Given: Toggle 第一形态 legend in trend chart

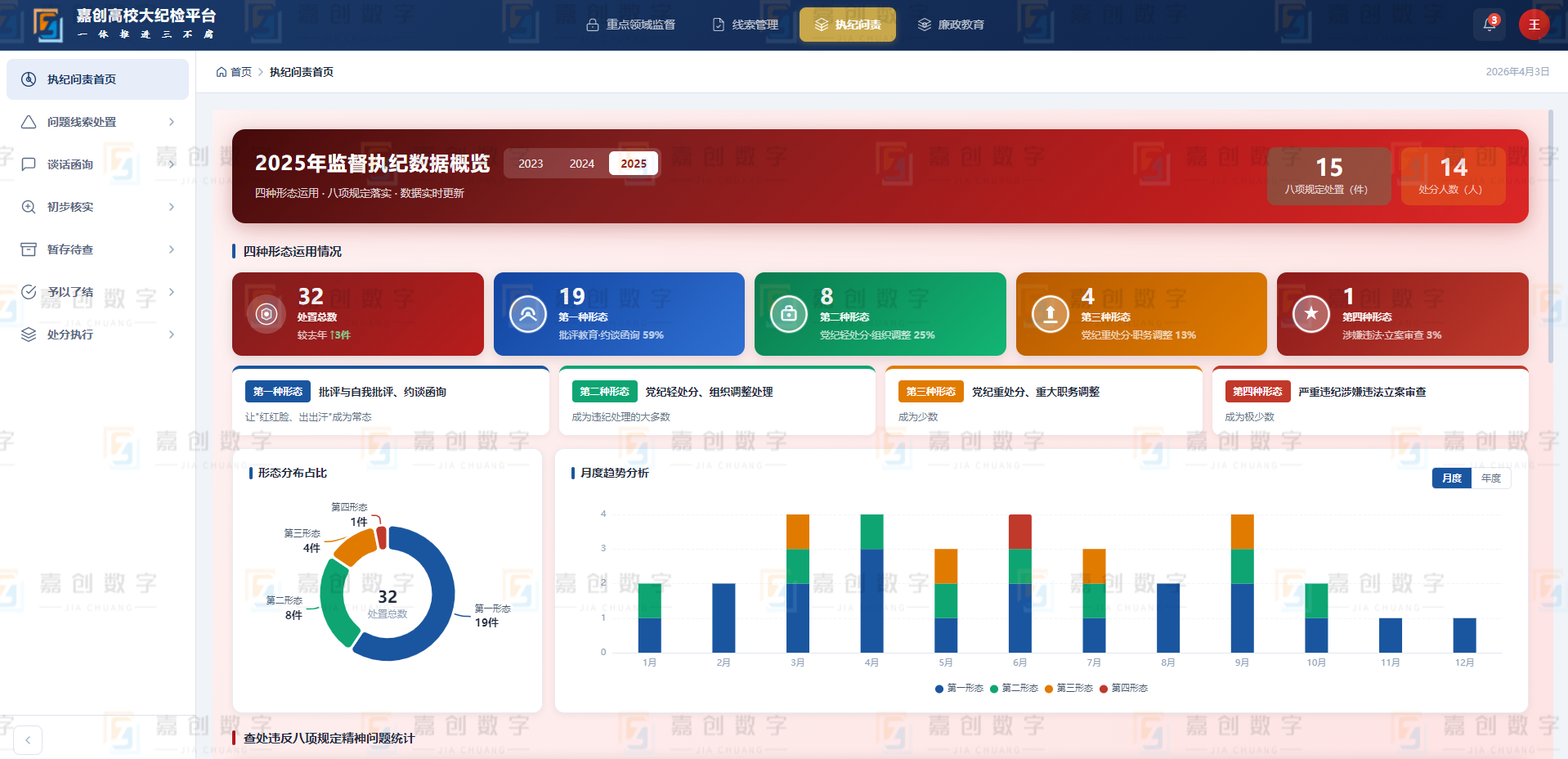Looking at the screenshot, I should pyautogui.click(x=959, y=689).
